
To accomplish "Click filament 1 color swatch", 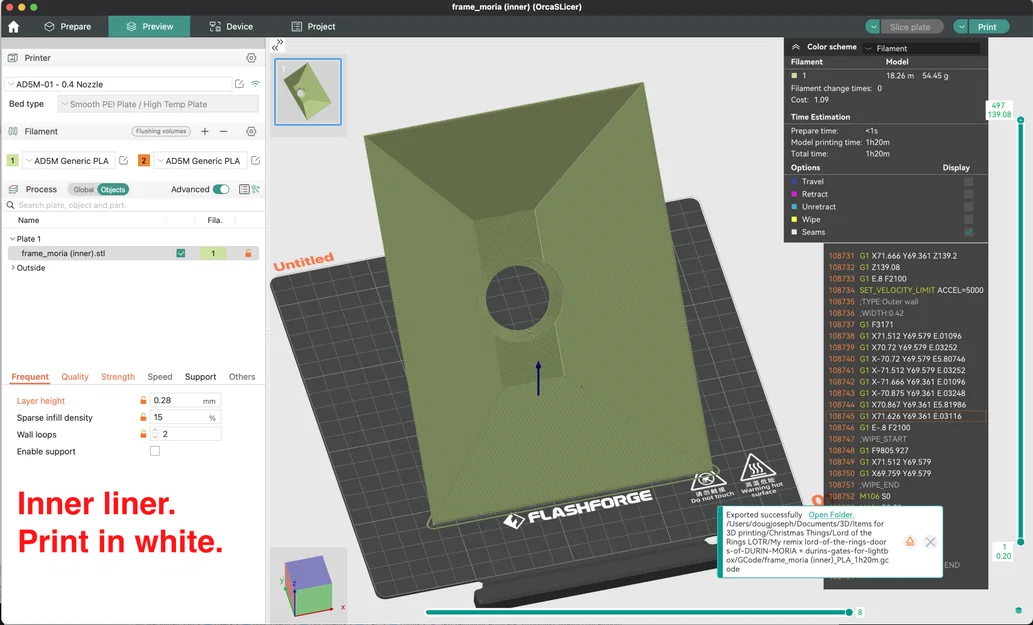I will click(13, 160).
